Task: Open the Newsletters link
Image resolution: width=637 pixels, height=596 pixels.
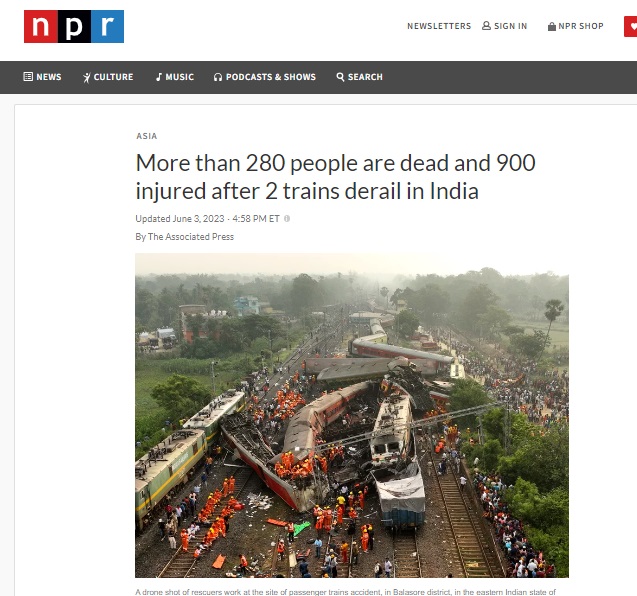Action: [439, 26]
